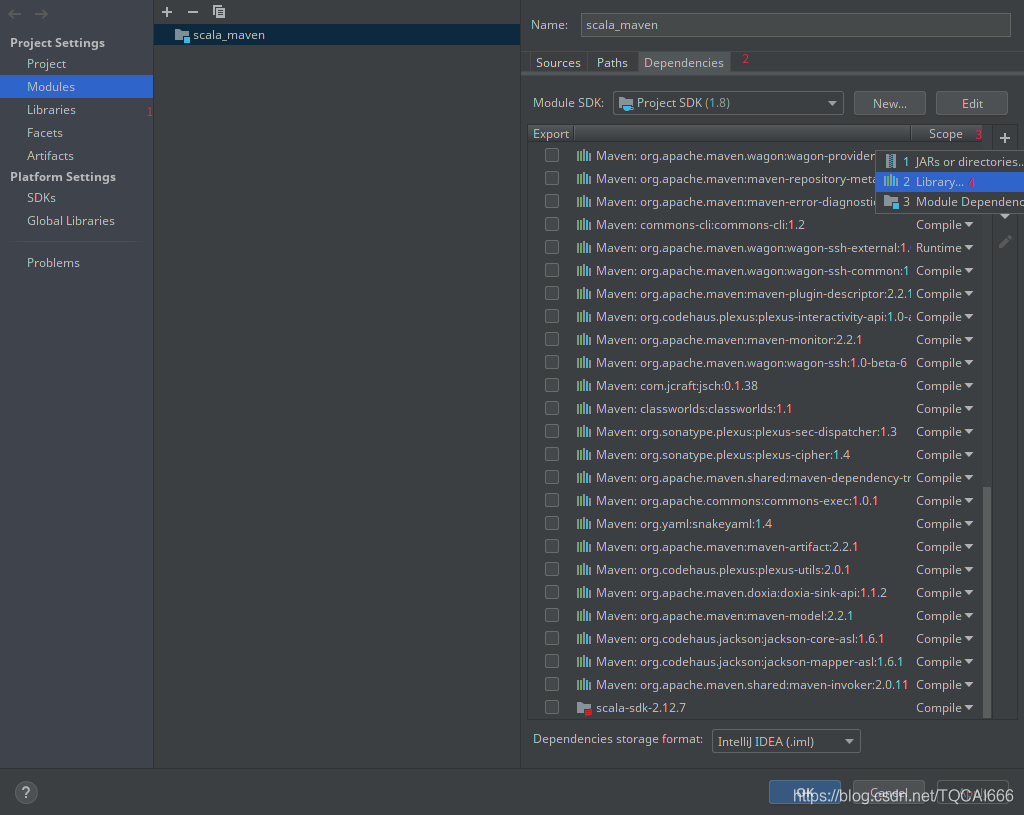Viewport: 1024px width, 815px height.
Task: Change scope of maven-model:2.2.1
Action: click(x=944, y=616)
